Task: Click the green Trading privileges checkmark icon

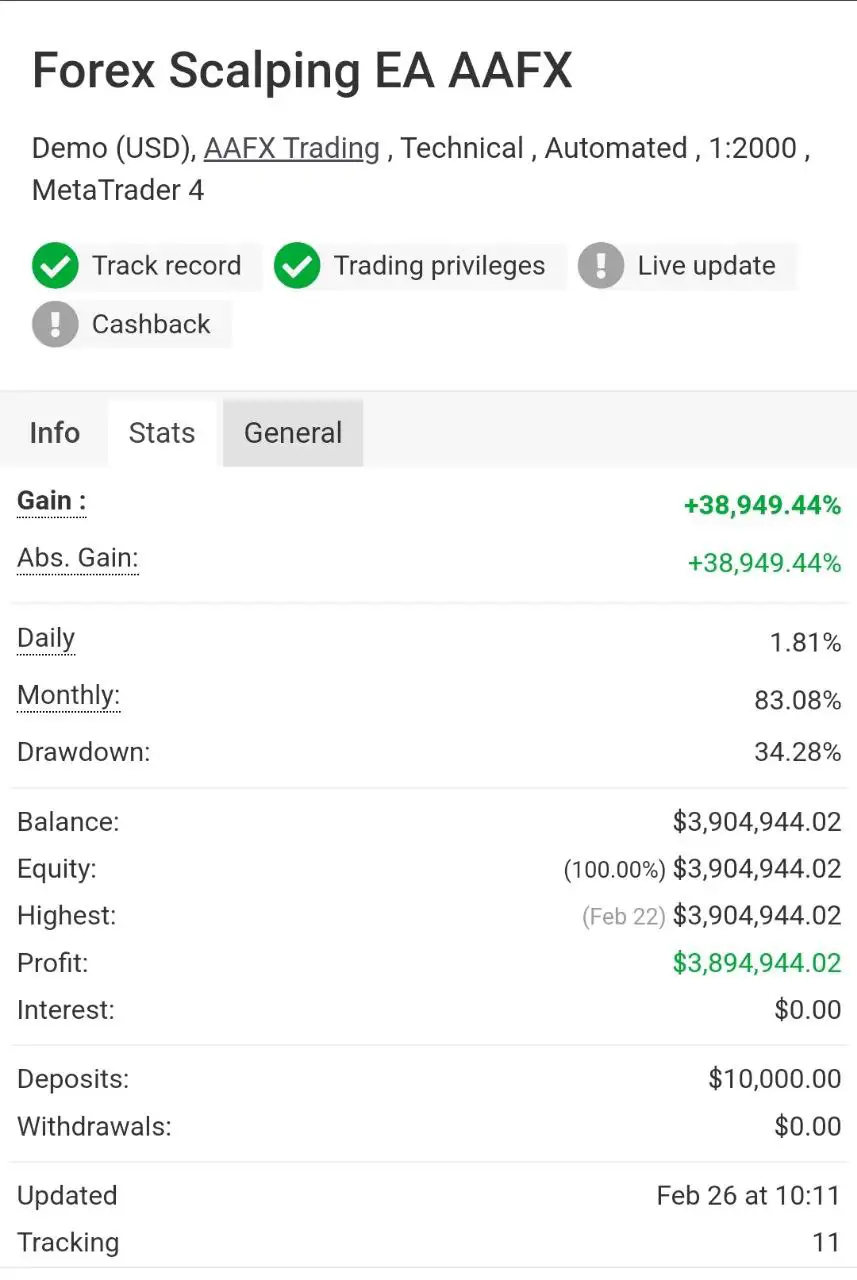Action: [x=297, y=266]
